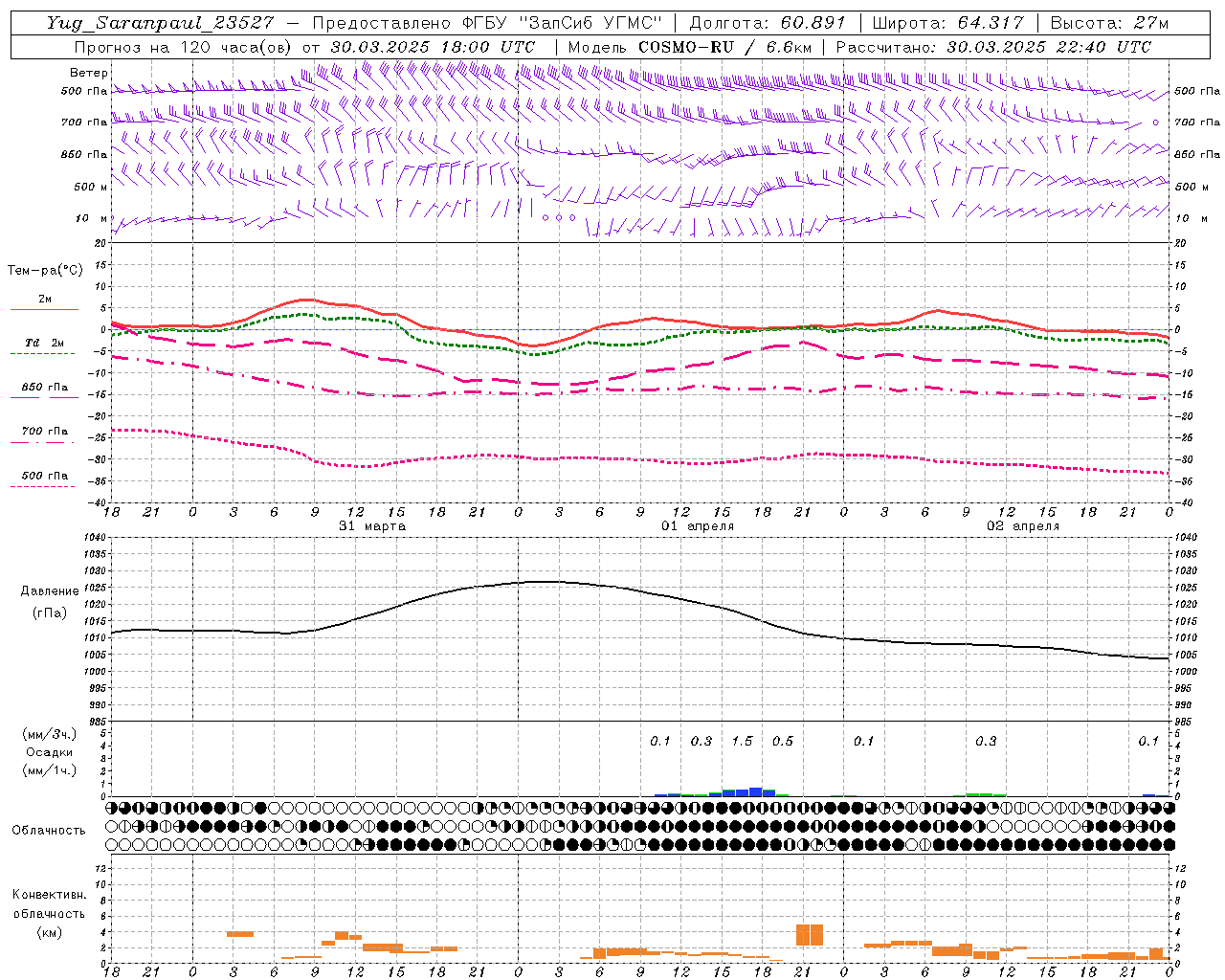Screen dimensions: 1225x980
Task: Click the Широта: 64.317 header field
Action: (x=947, y=23)
